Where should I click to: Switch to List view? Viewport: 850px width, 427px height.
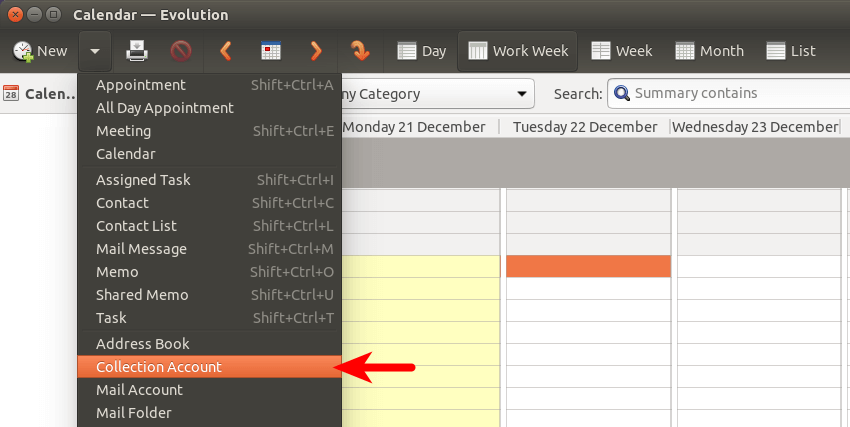[790, 51]
